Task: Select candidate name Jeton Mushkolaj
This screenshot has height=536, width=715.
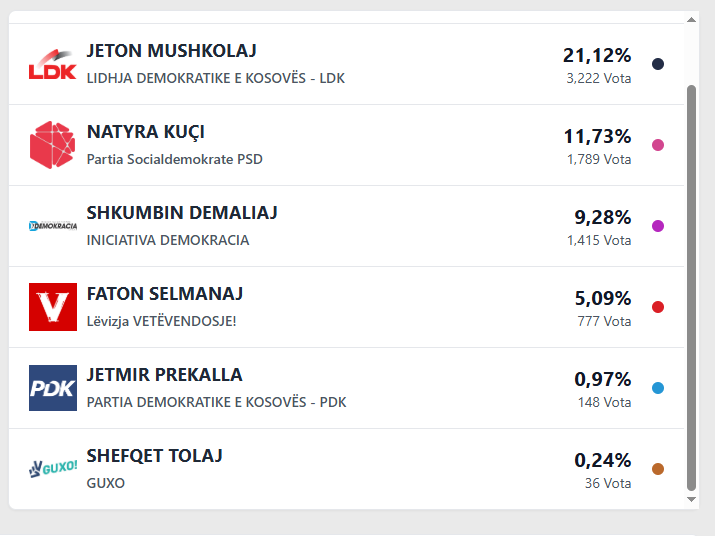Action: tap(172, 51)
